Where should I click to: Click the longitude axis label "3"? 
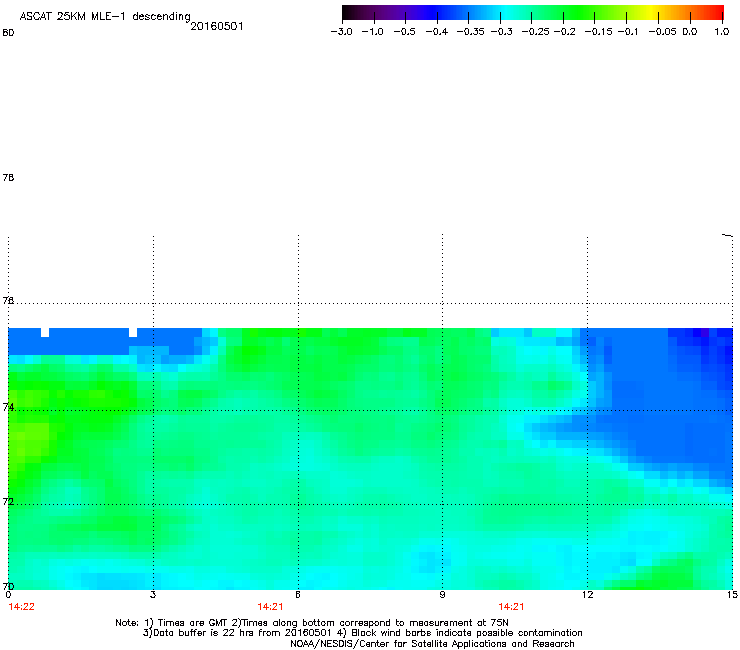point(153,595)
